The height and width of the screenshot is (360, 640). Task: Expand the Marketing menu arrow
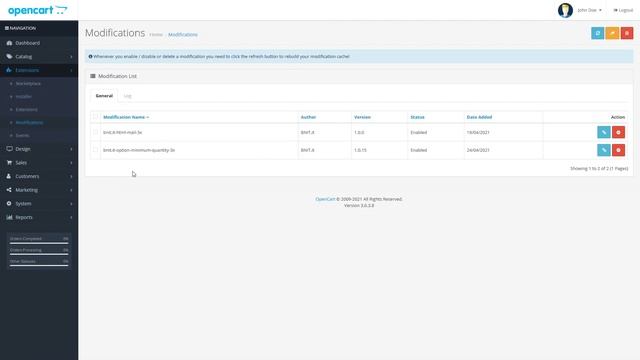click(71, 190)
